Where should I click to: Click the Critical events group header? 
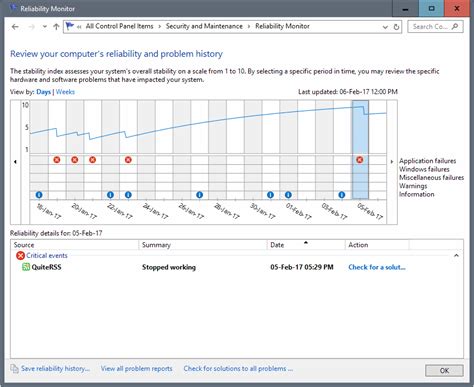47,256
